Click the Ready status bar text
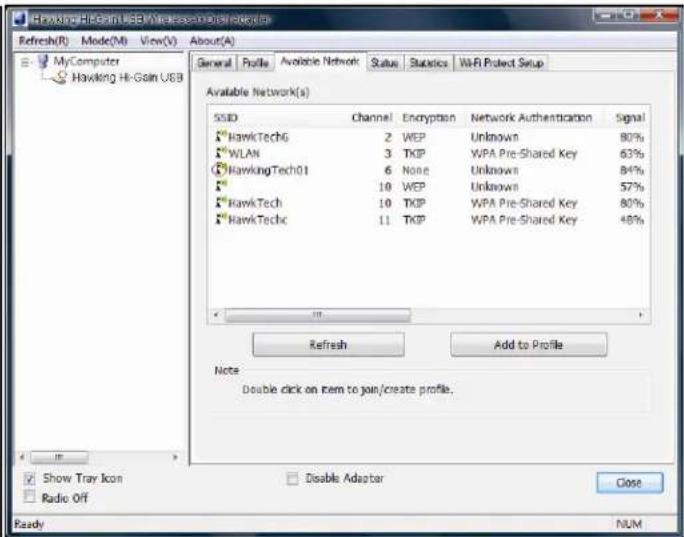The image size is (684, 537). coord(29,524)
